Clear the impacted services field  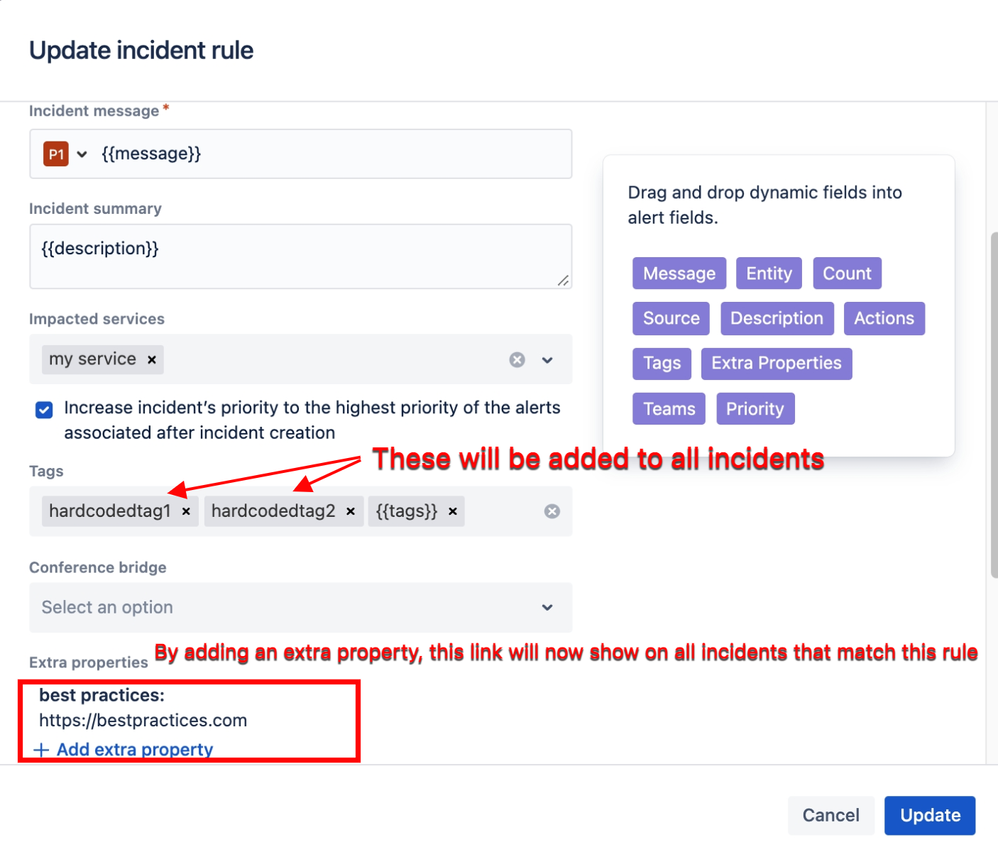pos(517,359)
